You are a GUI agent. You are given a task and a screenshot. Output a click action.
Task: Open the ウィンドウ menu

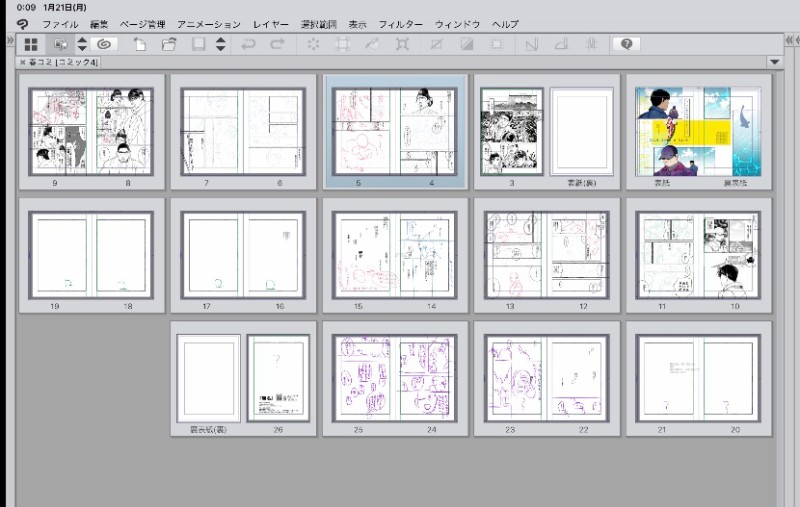[x=457, y=24]
